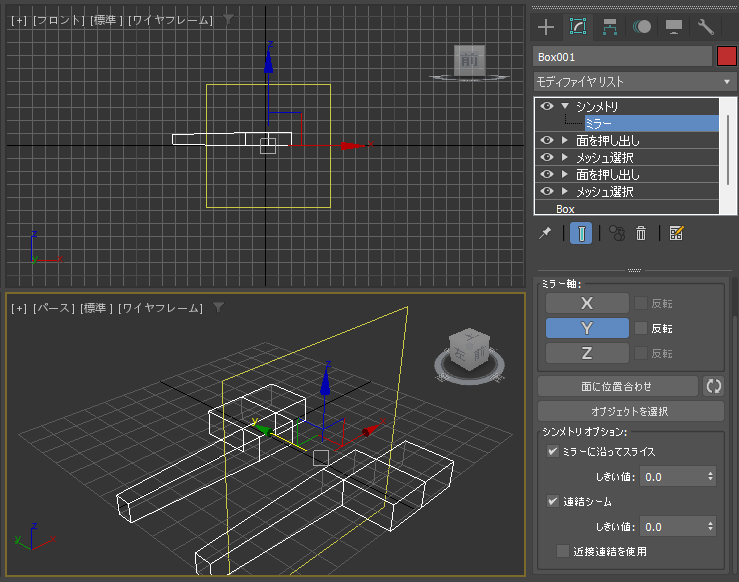Toggle eye of bottom メッシュ選択 modifier
Image resolution: width=739 pixels, height=582 pixels.
[547, 191]
